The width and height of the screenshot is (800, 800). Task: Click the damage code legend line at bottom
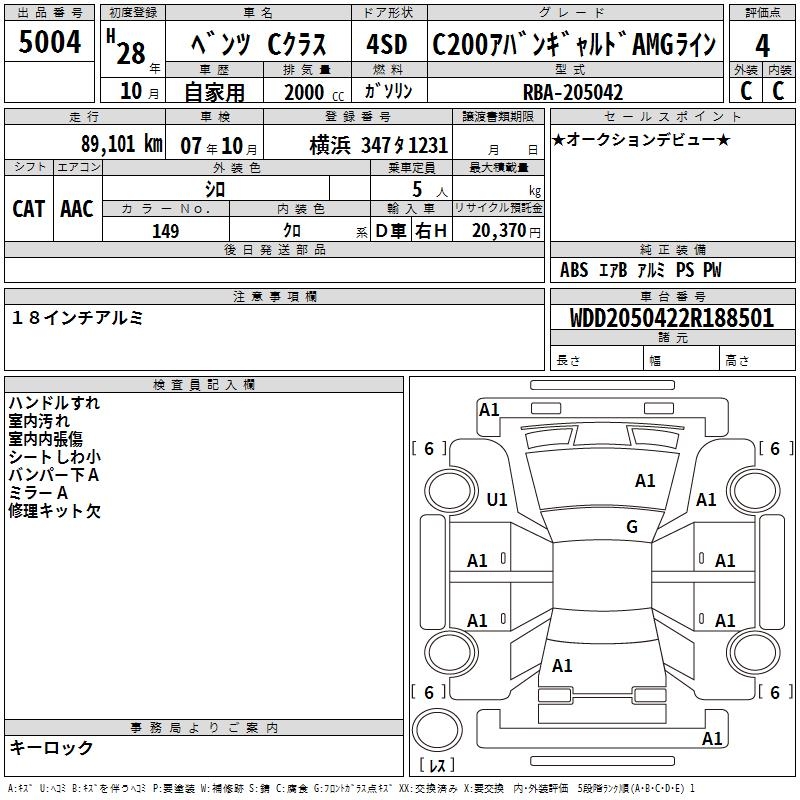(x=351, y=788)
